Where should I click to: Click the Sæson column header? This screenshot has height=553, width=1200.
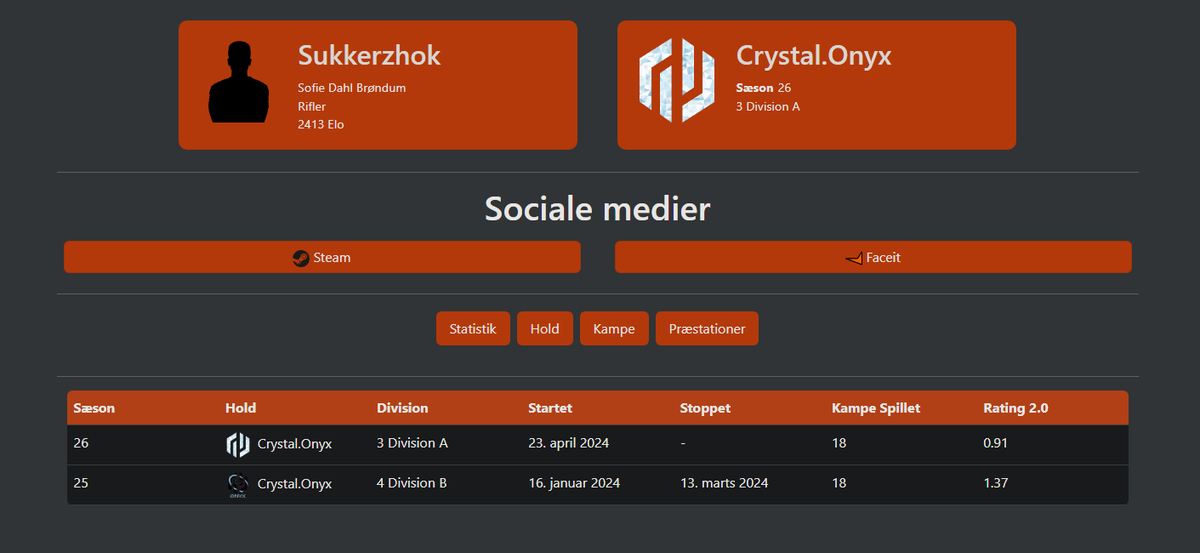[x=94, y=408]
